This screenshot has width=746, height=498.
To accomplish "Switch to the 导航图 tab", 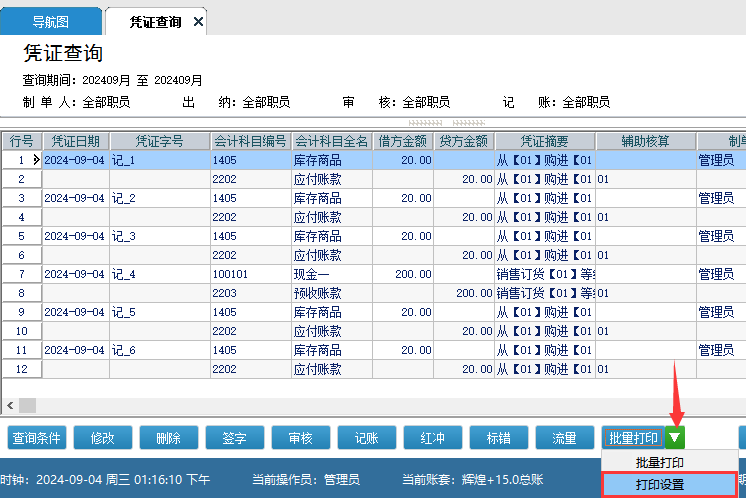I will [x=51, y=21].
